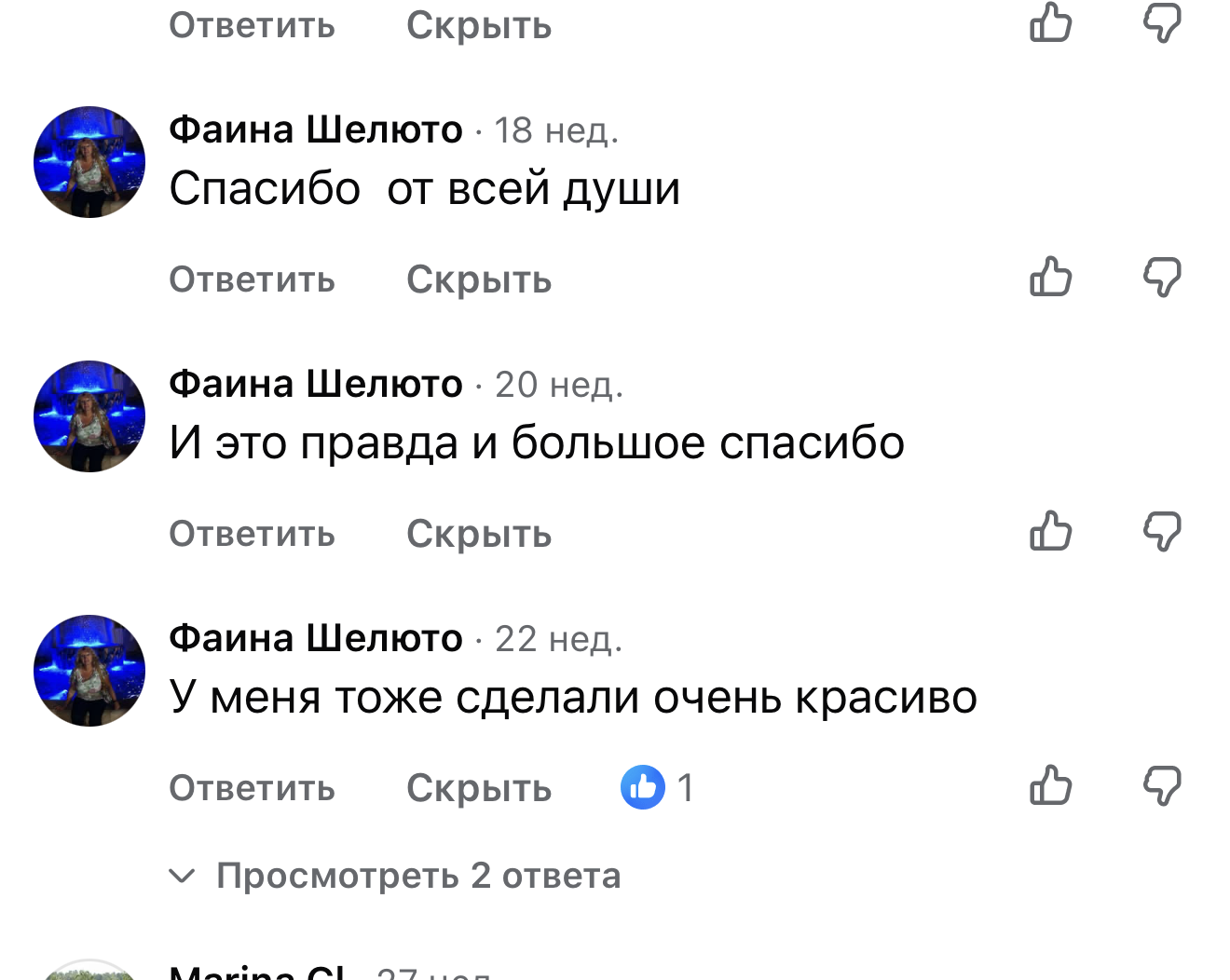The width and height of the screenshot is (1230, 980).
Task: Reply to the 20 нед. comment
Action: point(252,534)
